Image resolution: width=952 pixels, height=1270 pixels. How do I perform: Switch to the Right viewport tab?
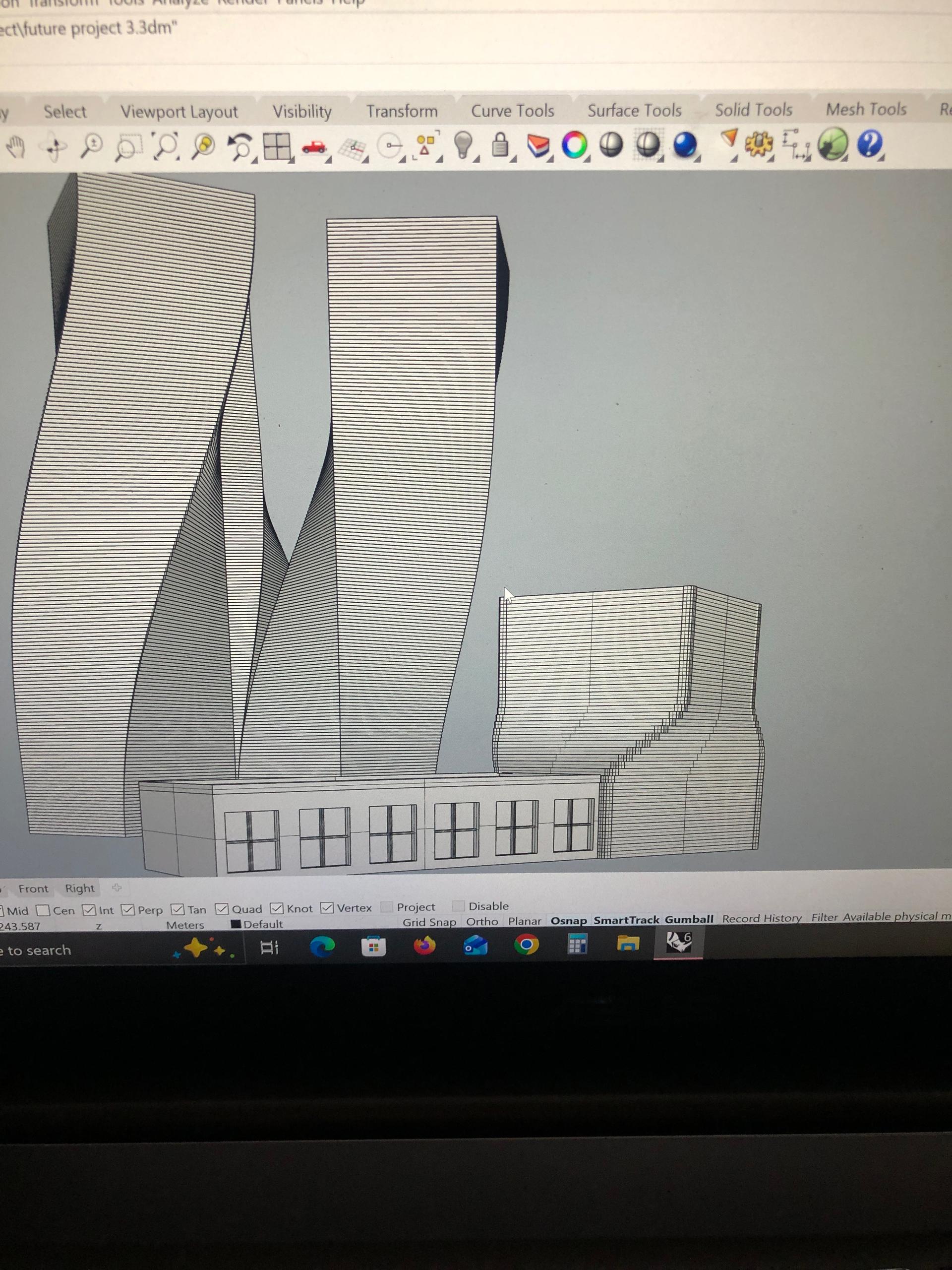[x=79, y=888]
